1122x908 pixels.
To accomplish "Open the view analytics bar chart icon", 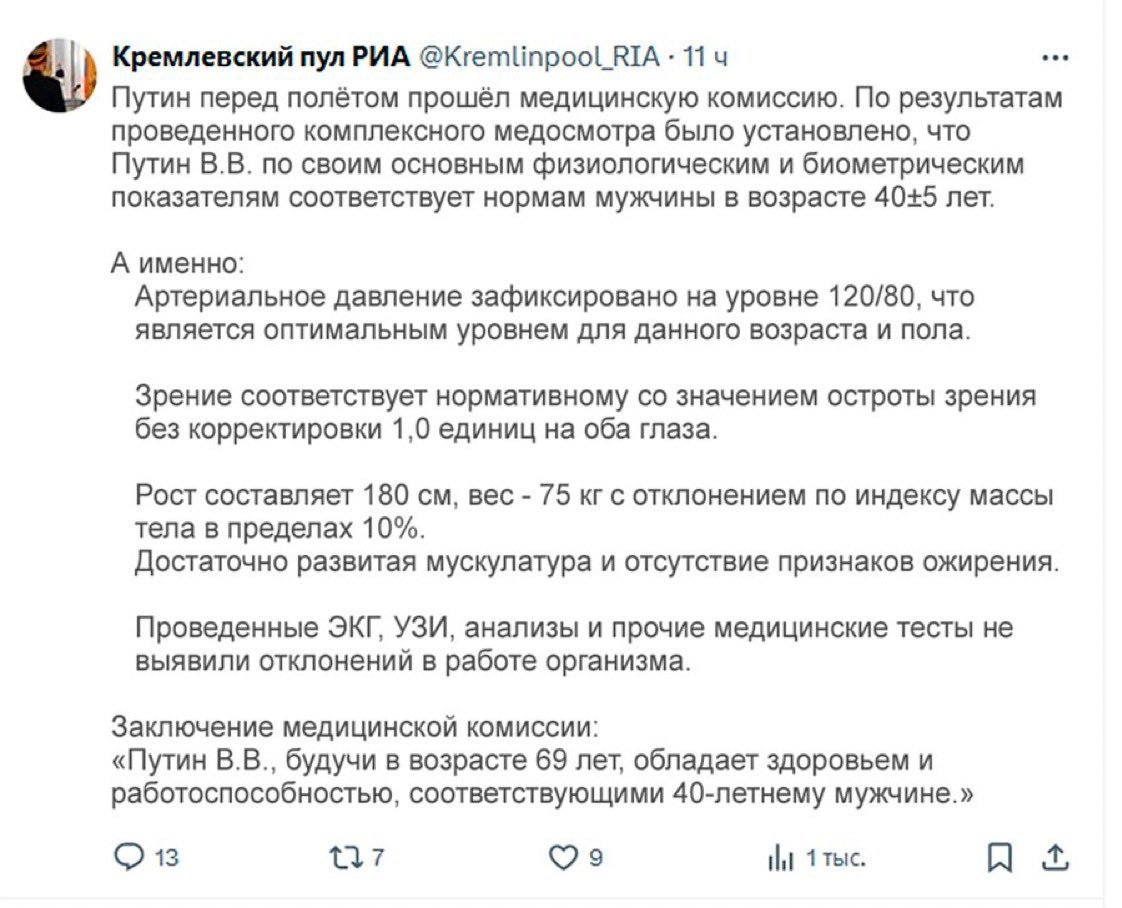I will point(779,857).
